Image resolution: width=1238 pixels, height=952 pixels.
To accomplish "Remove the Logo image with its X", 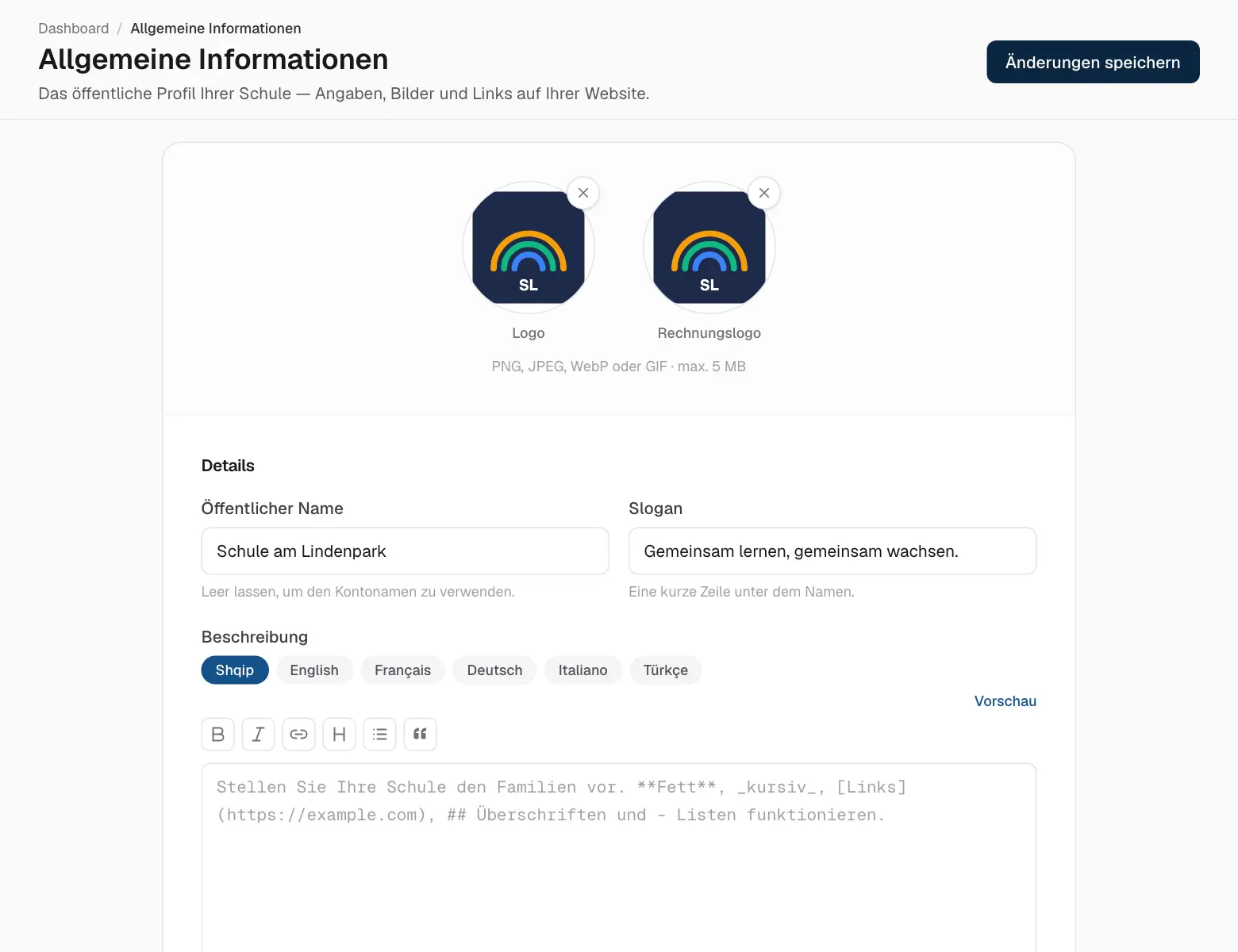I will pos(583,193).
